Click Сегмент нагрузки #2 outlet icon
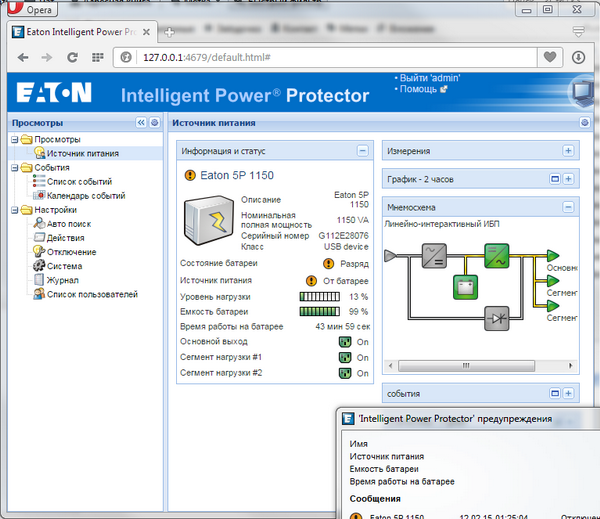Viewport: 600px width, 519px height. pos(345,373)
